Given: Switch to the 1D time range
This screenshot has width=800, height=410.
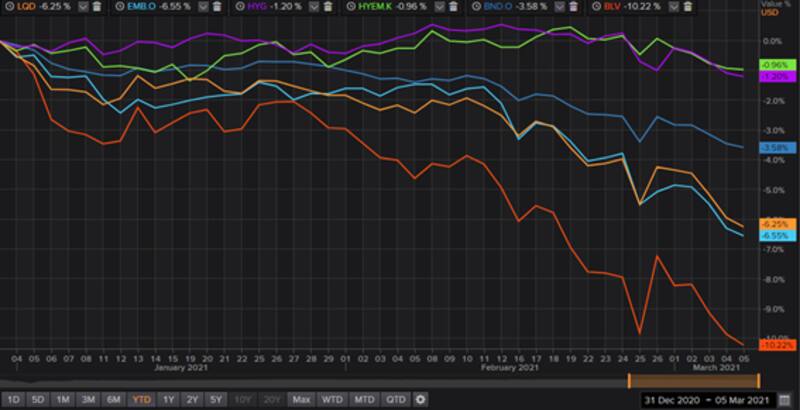Looking at the screenshot, I should 12,400.
